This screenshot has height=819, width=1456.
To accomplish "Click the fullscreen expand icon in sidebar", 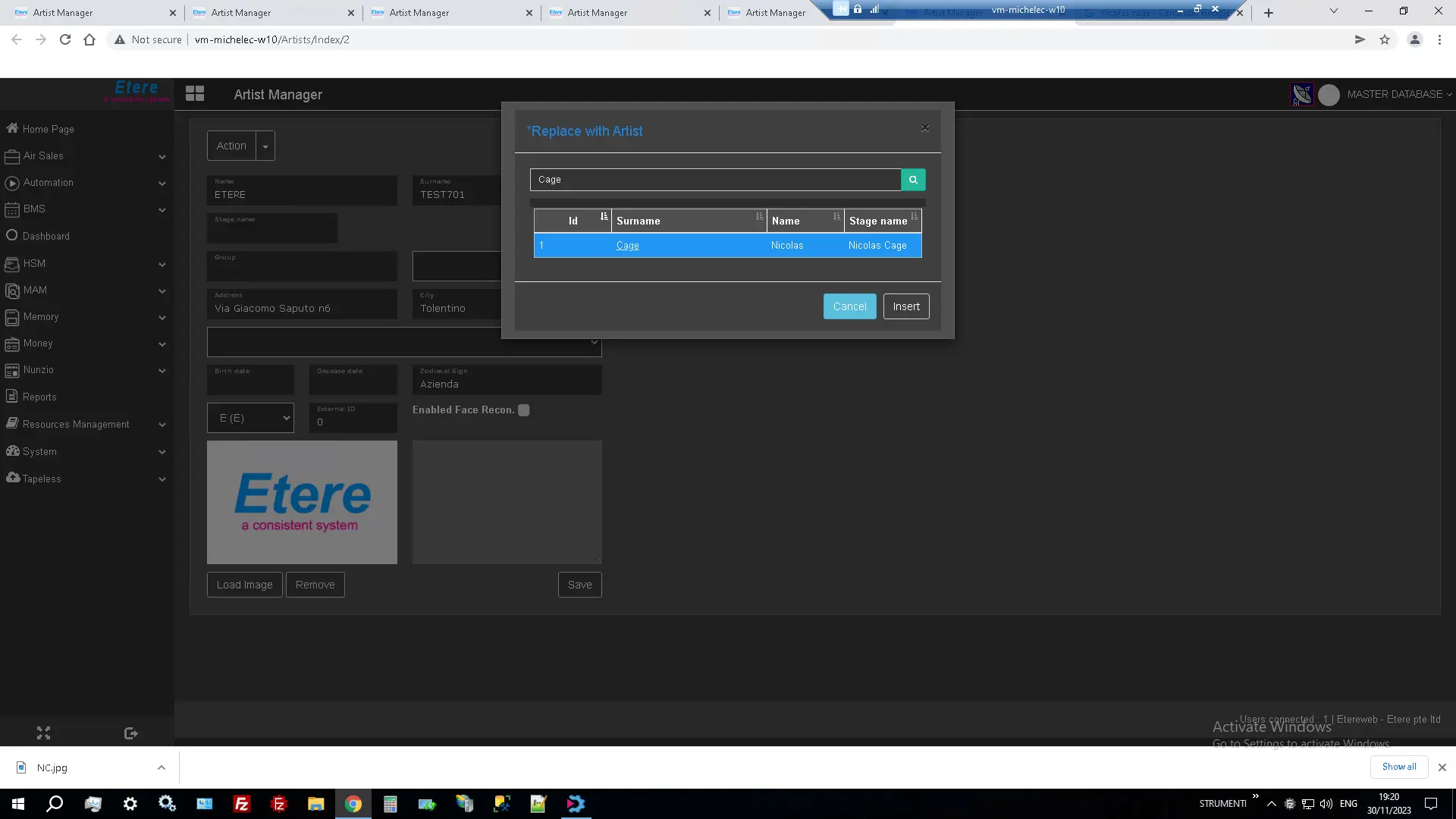I will 43,733.
